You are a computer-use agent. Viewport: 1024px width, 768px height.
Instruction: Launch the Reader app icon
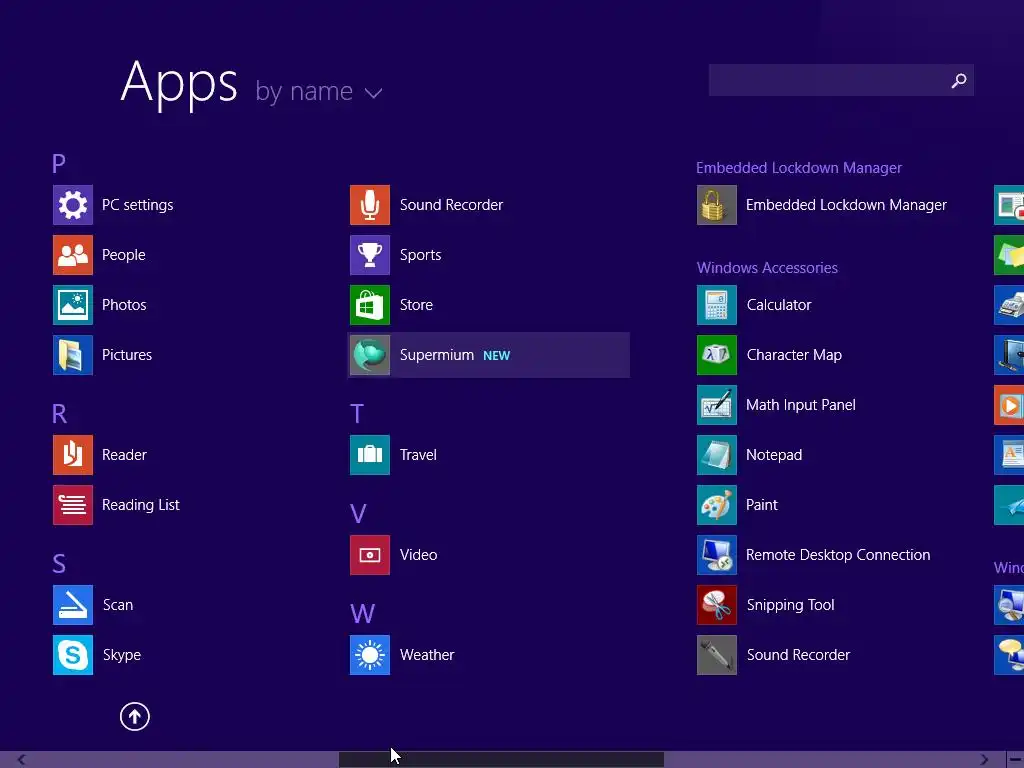(x=72, y=455)
